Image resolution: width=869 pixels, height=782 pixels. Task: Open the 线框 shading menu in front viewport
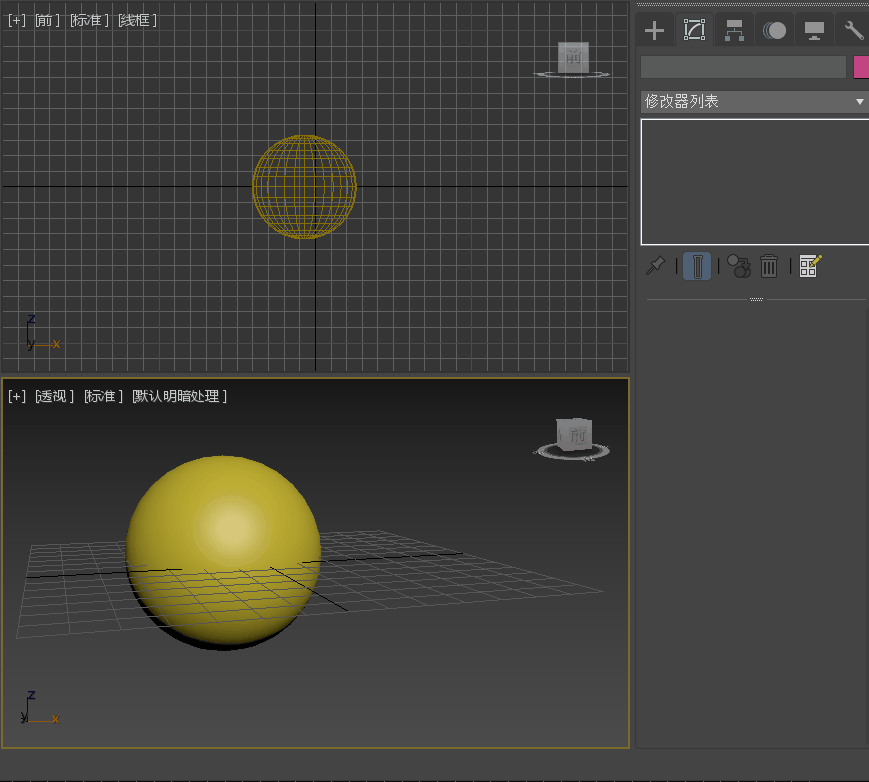(x=137, y=20)
